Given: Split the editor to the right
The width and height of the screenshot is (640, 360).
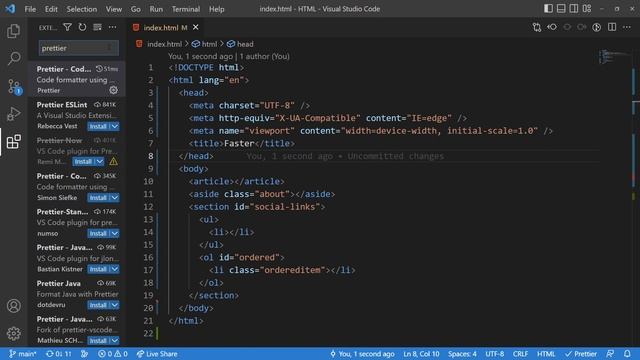Looking at the screenshot, I should [x=611, y=27].
